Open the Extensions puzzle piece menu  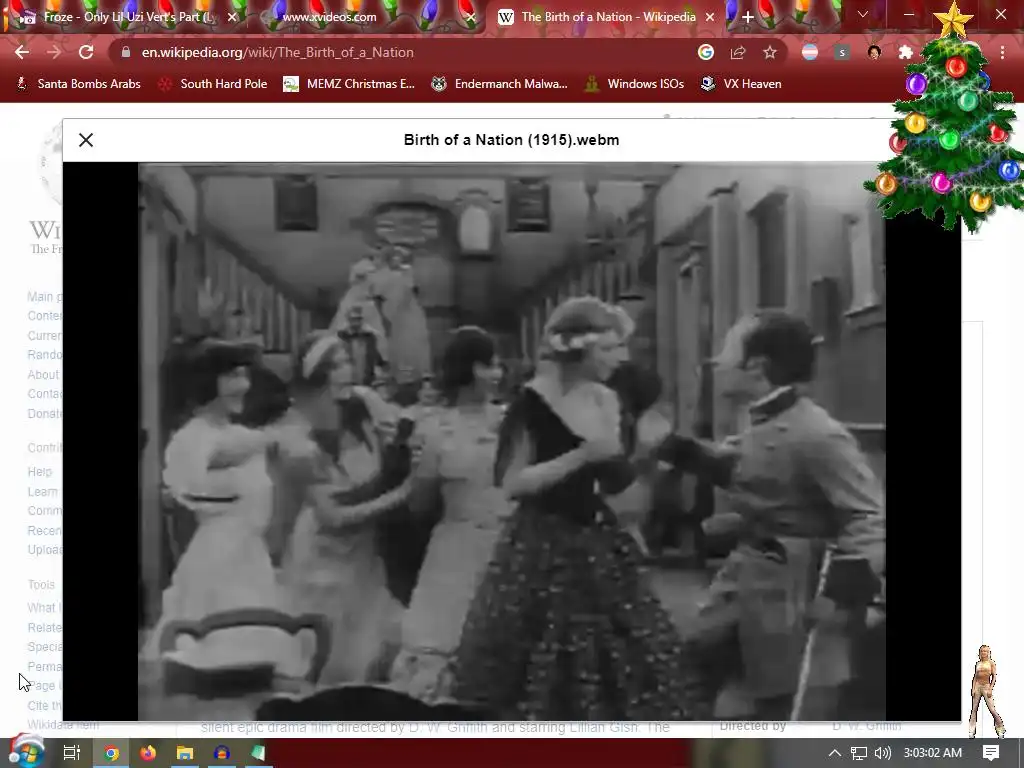point(906,52)
